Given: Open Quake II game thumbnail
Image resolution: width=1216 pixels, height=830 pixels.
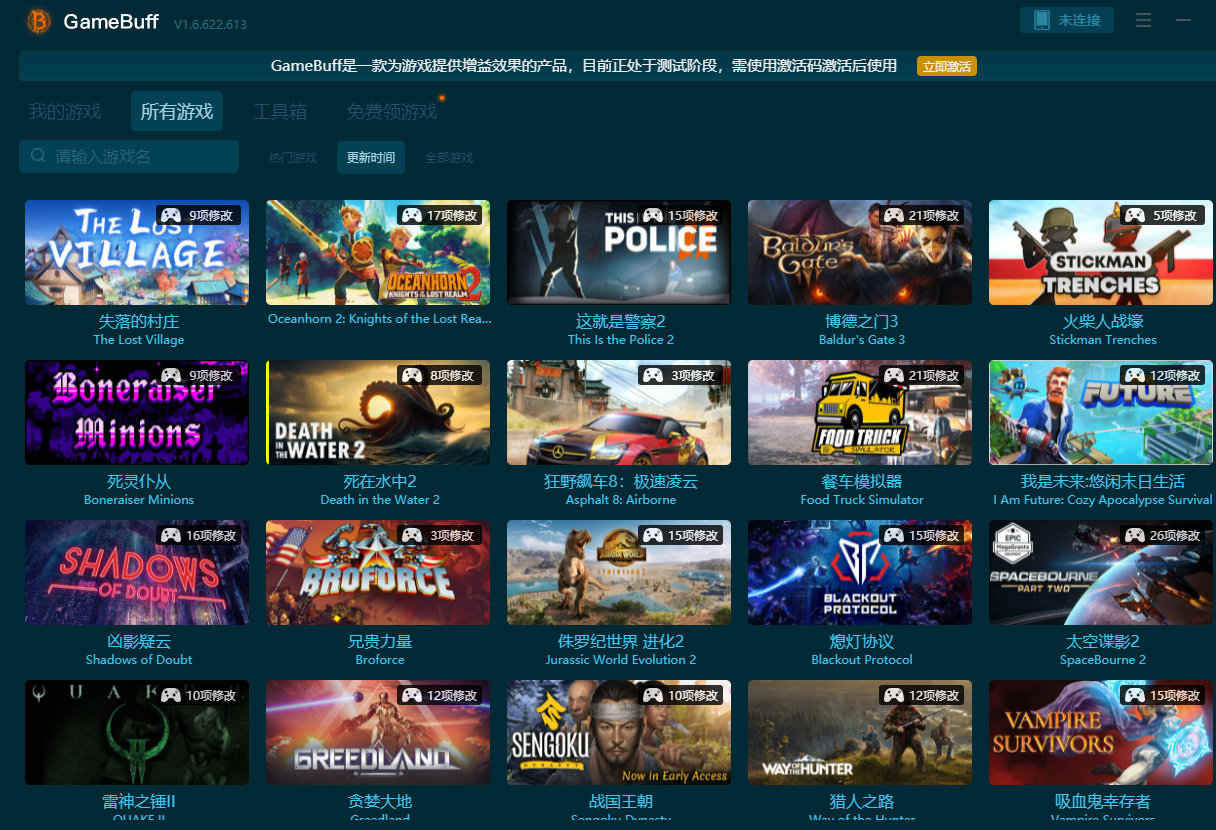Looking at the screenshot, I should (x=137, y=732).
